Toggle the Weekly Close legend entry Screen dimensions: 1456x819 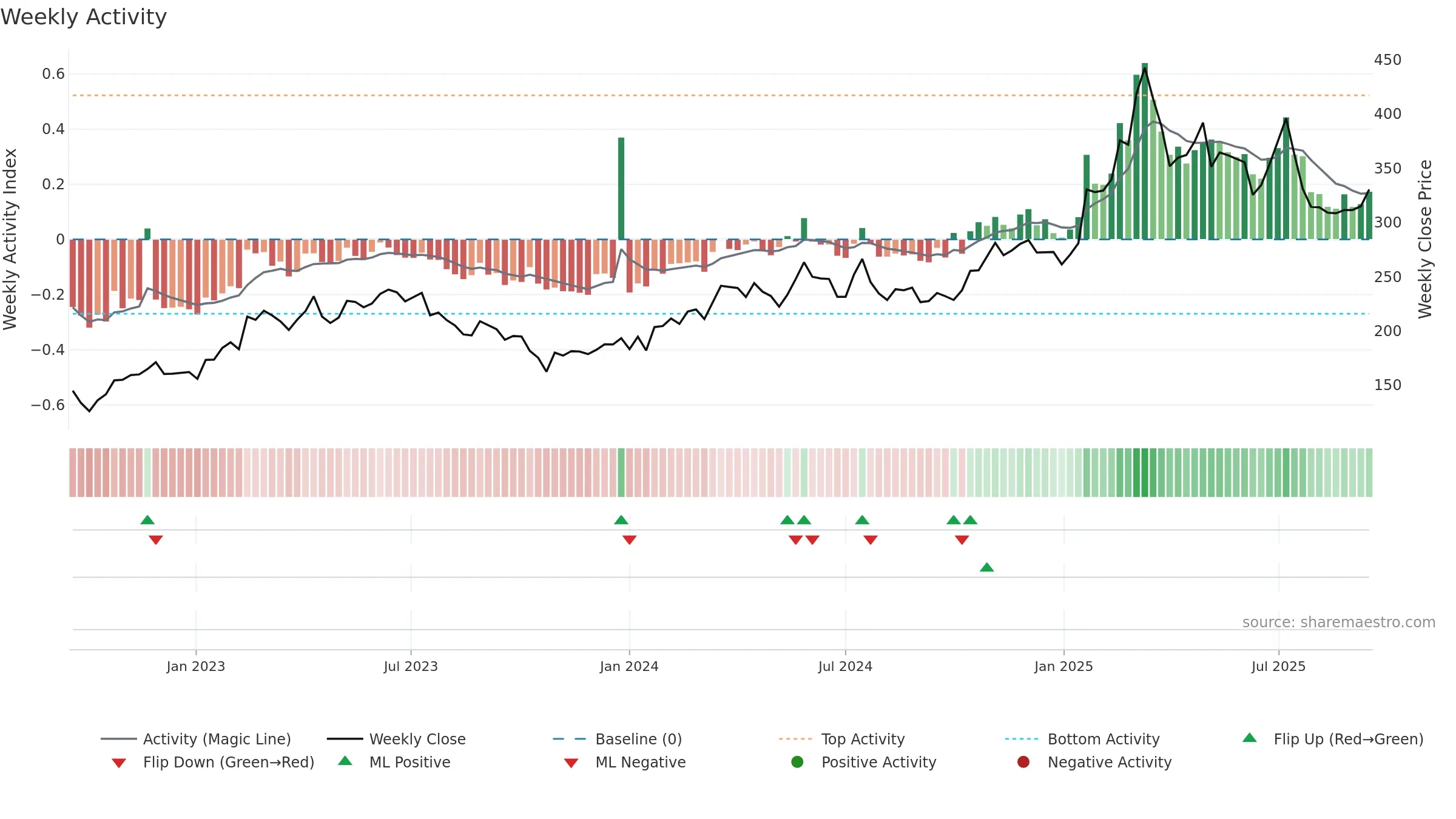click(396, 739)
